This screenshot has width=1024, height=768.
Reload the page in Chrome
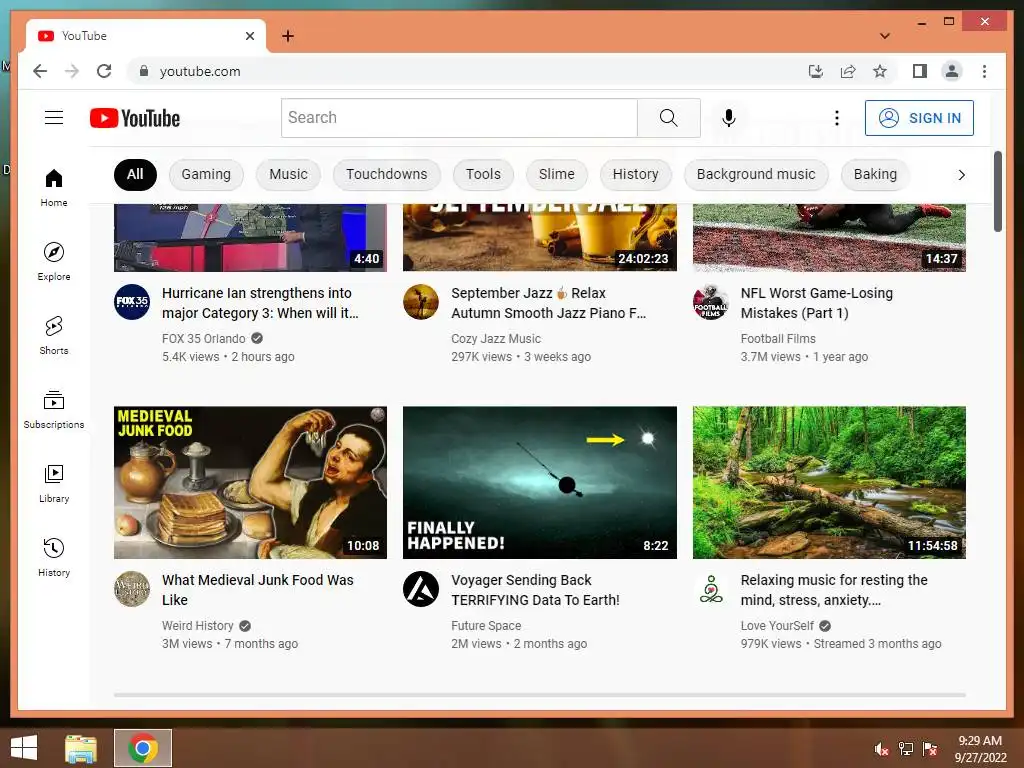(x=104, y=71)
